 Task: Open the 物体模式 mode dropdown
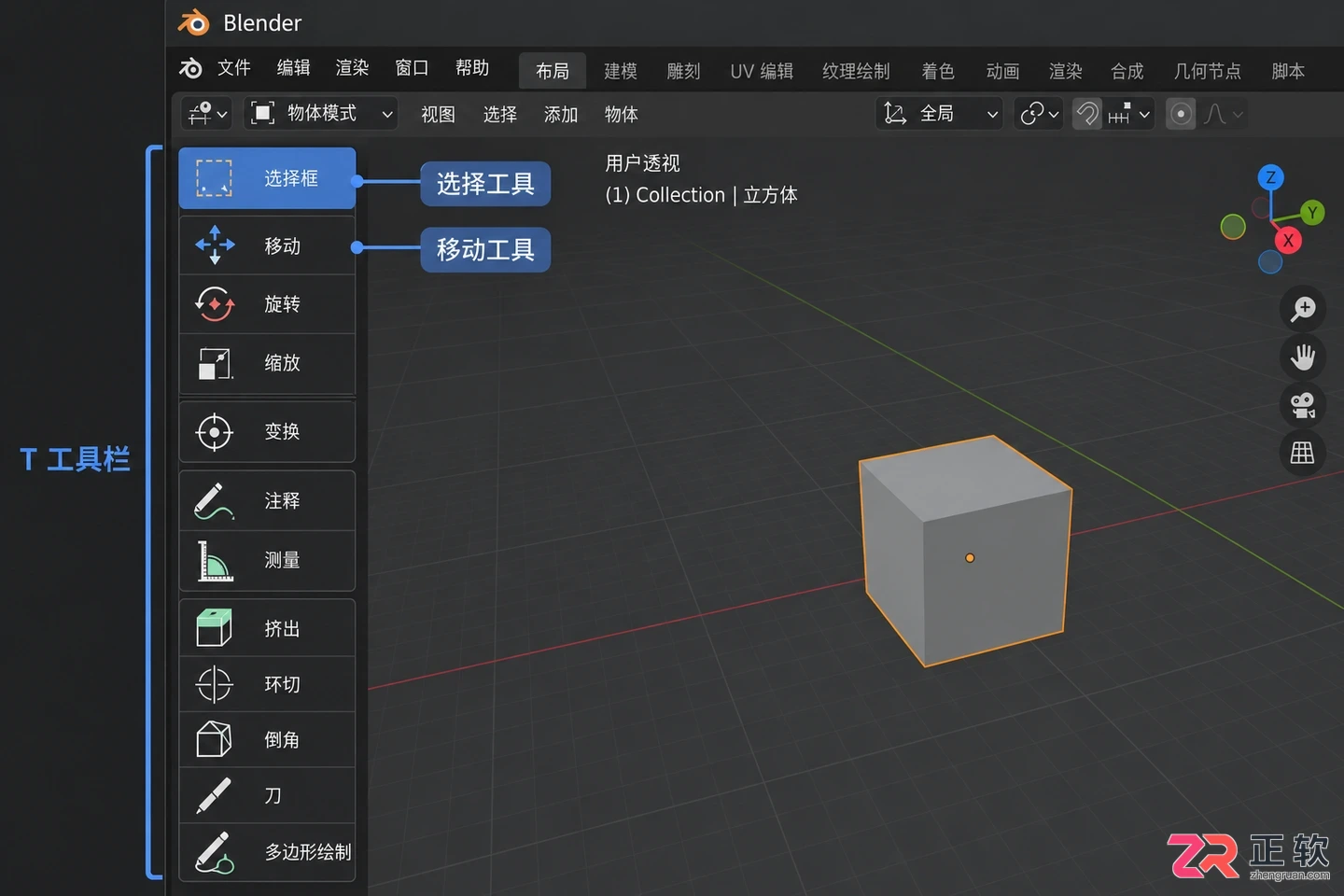click(321, 114)
